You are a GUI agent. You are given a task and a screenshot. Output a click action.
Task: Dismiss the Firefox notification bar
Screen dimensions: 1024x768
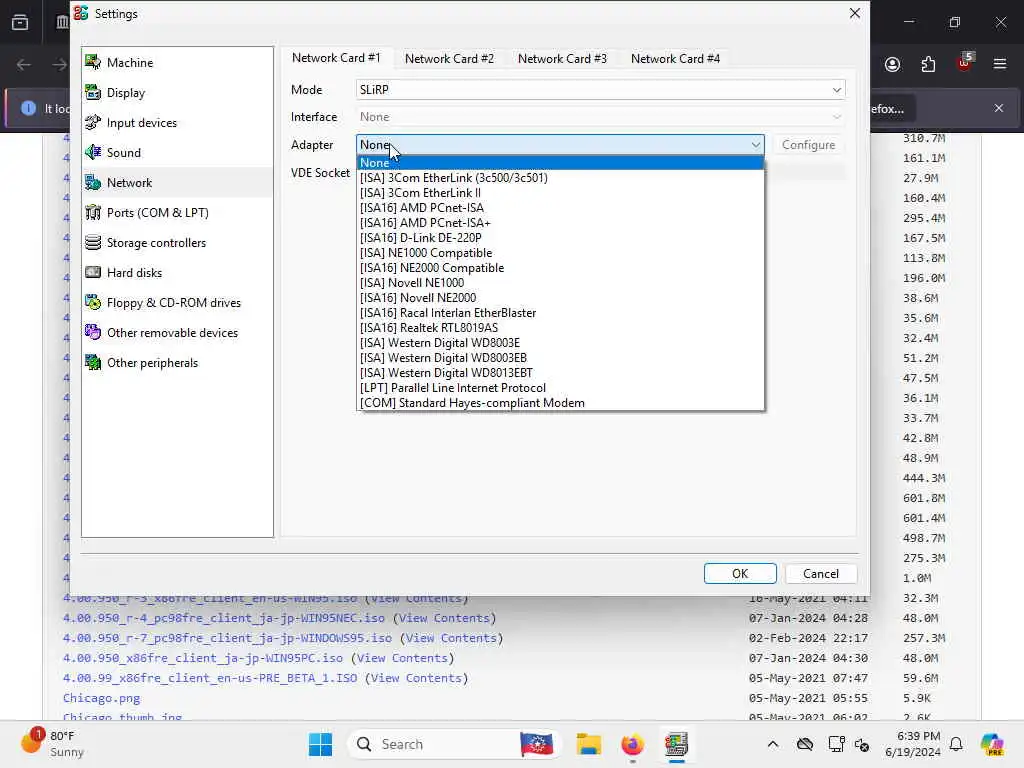pyautogui.click(x=999, y=108)
